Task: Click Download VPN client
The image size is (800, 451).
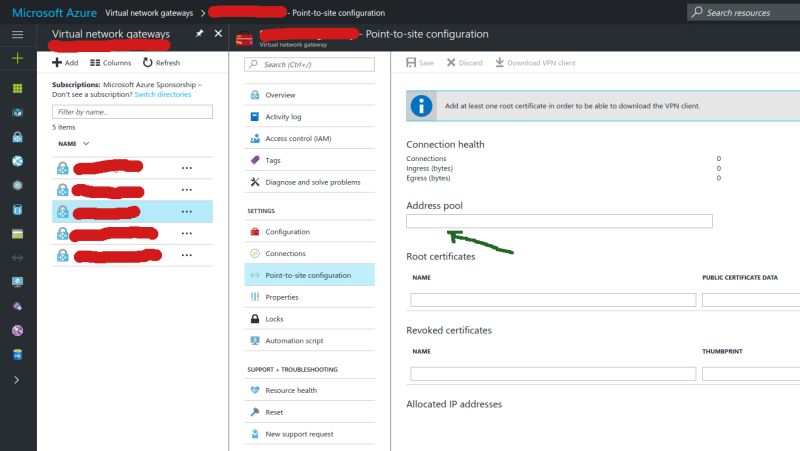Action: (535, 63)
